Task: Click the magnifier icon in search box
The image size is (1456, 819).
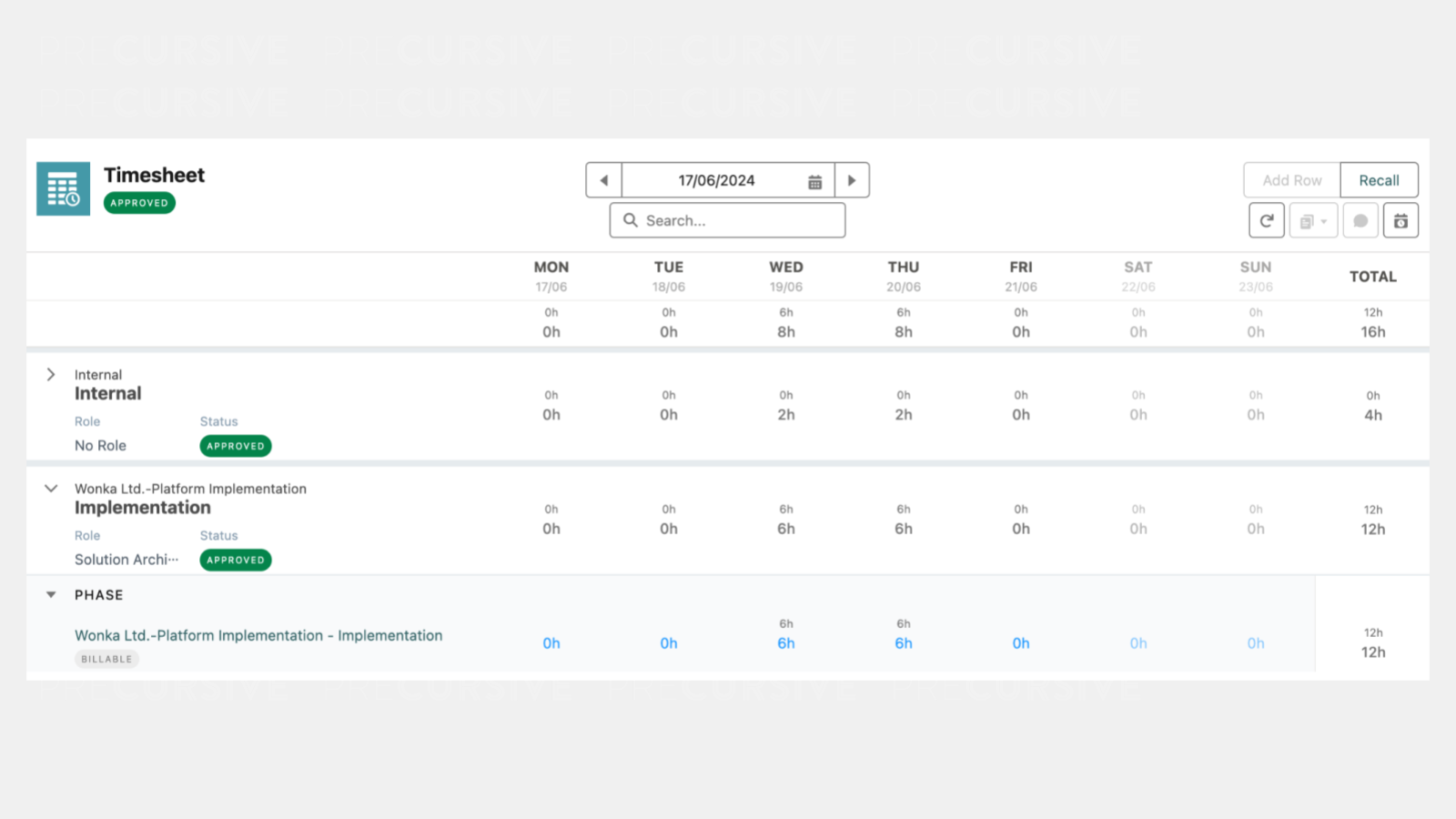Action: click(x=630, y=220)
